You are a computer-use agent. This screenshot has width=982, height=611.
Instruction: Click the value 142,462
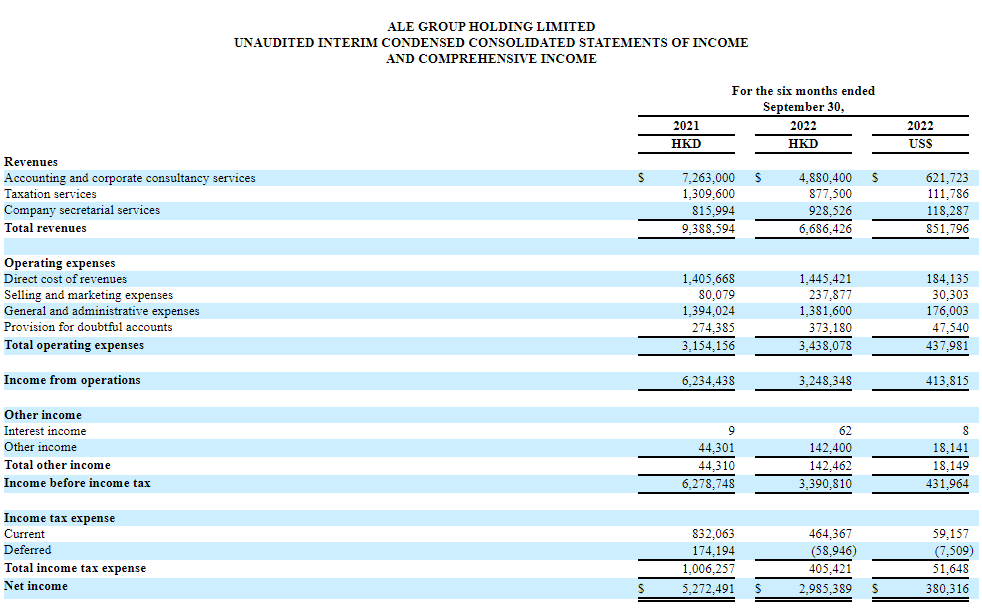[830, 466]
